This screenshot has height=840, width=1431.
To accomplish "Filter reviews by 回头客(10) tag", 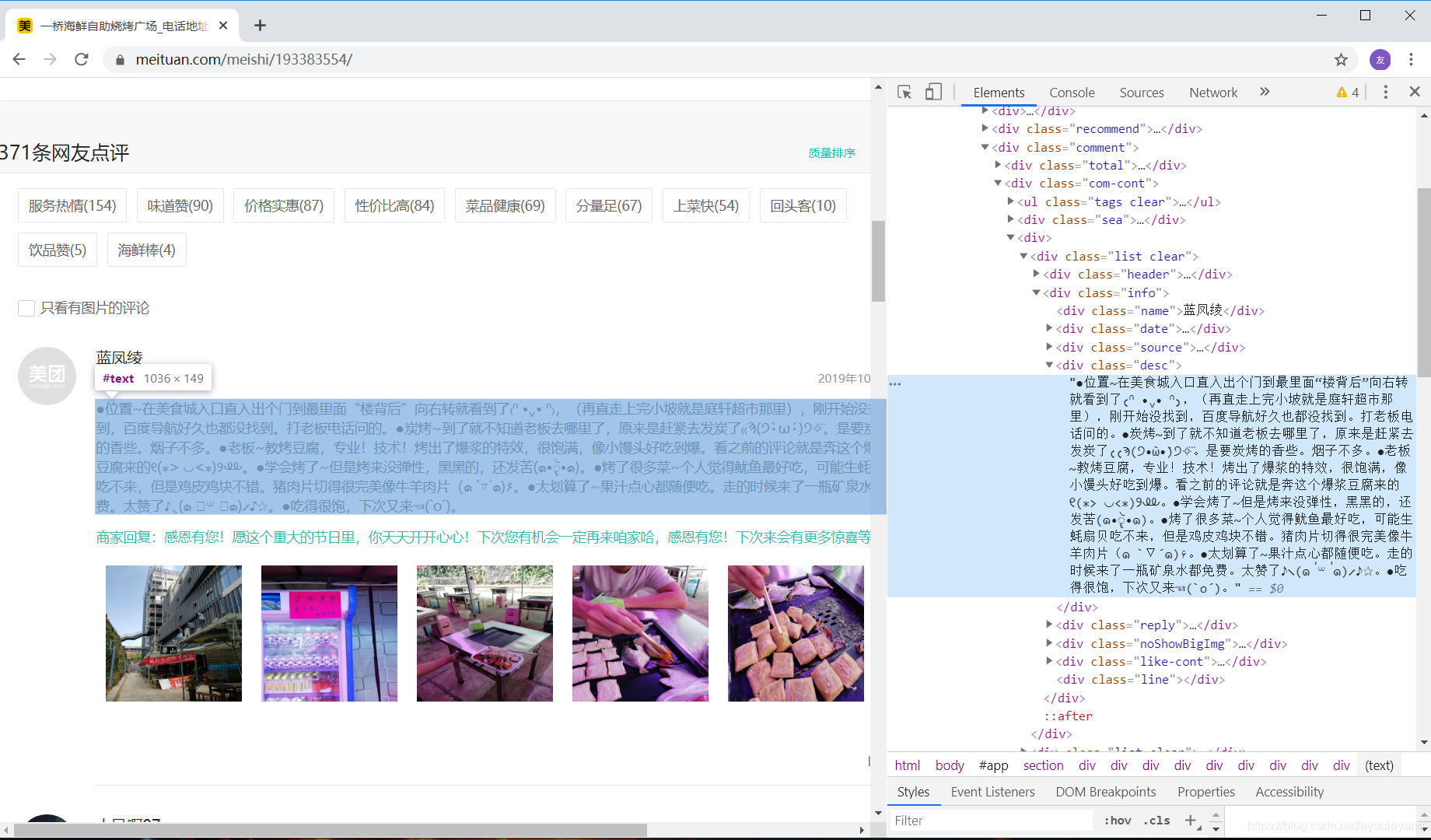I will point(803,205).
